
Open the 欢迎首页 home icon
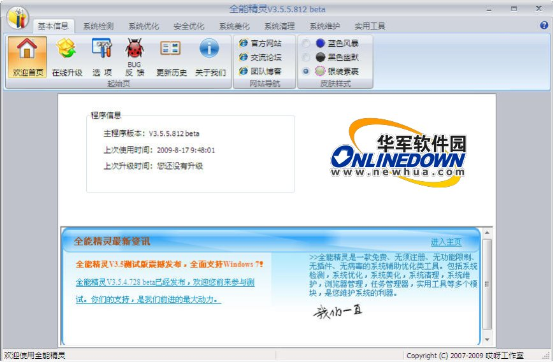click(x=28, y=57)
